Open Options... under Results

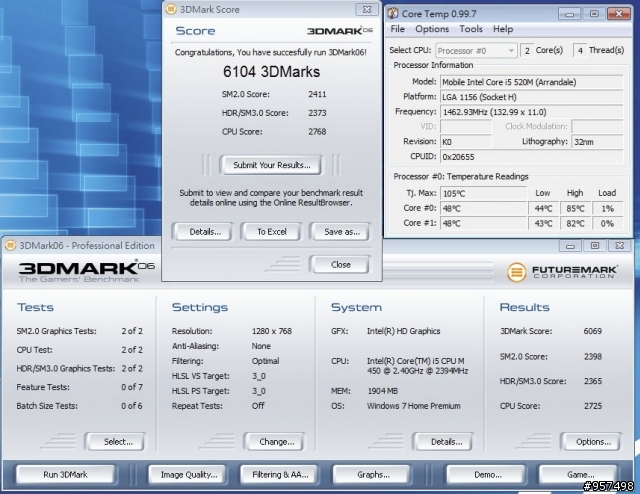click(591, 442)
